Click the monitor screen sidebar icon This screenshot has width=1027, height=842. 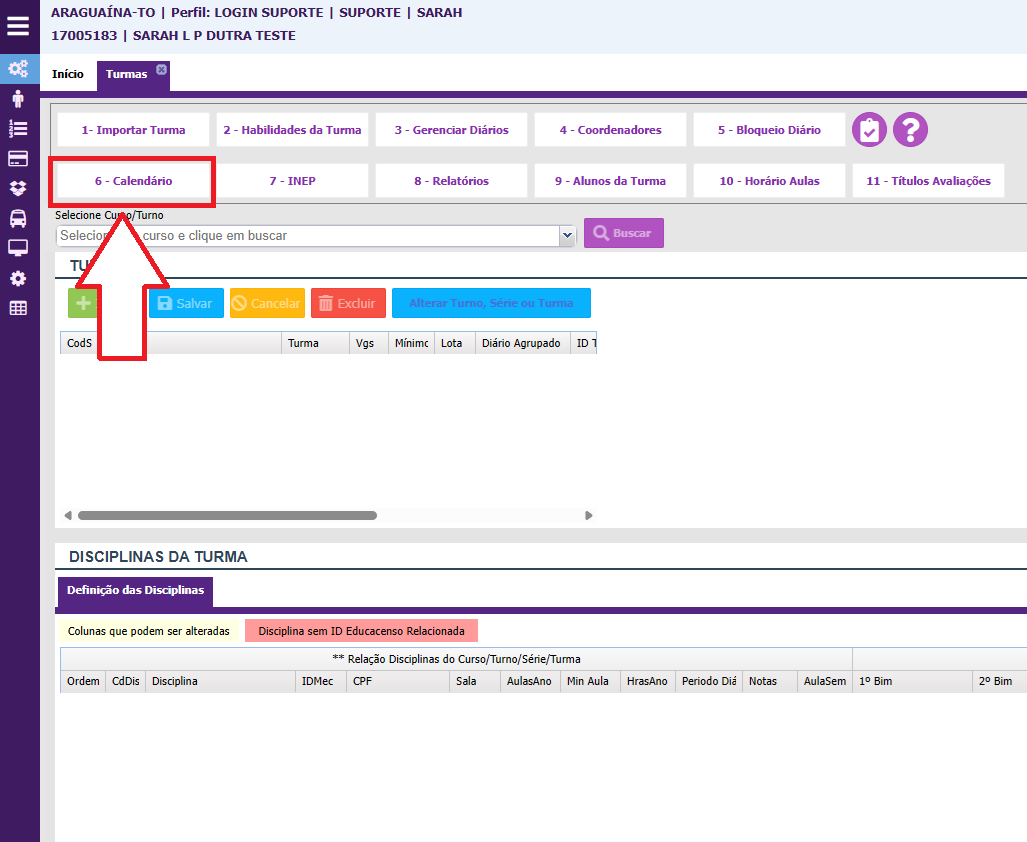[18, 248]
